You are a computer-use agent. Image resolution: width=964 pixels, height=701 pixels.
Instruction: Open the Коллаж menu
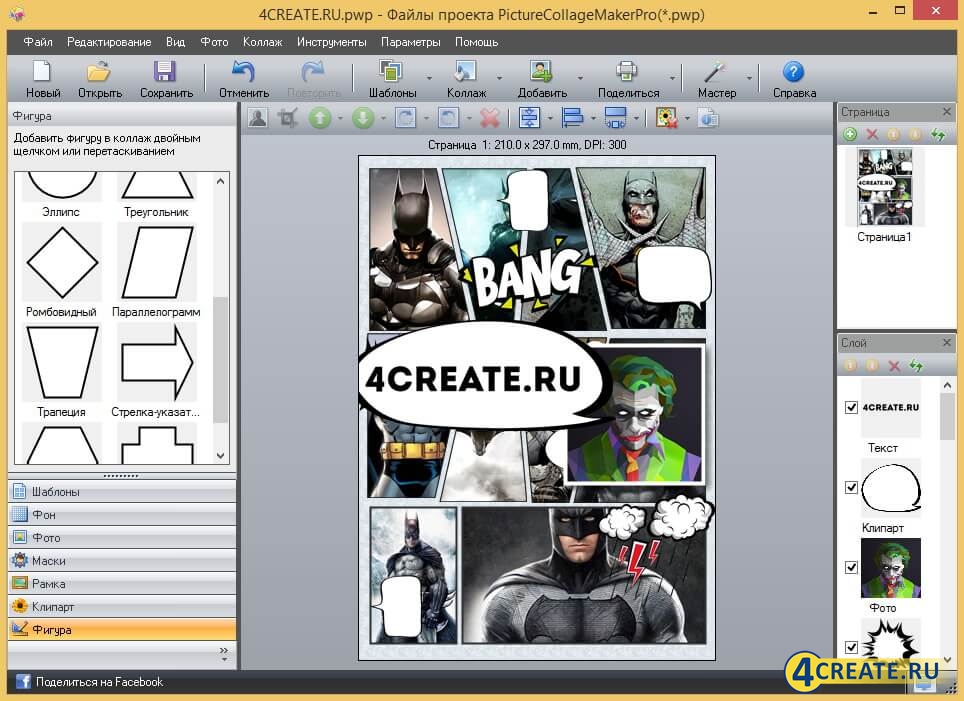[262, 42]
